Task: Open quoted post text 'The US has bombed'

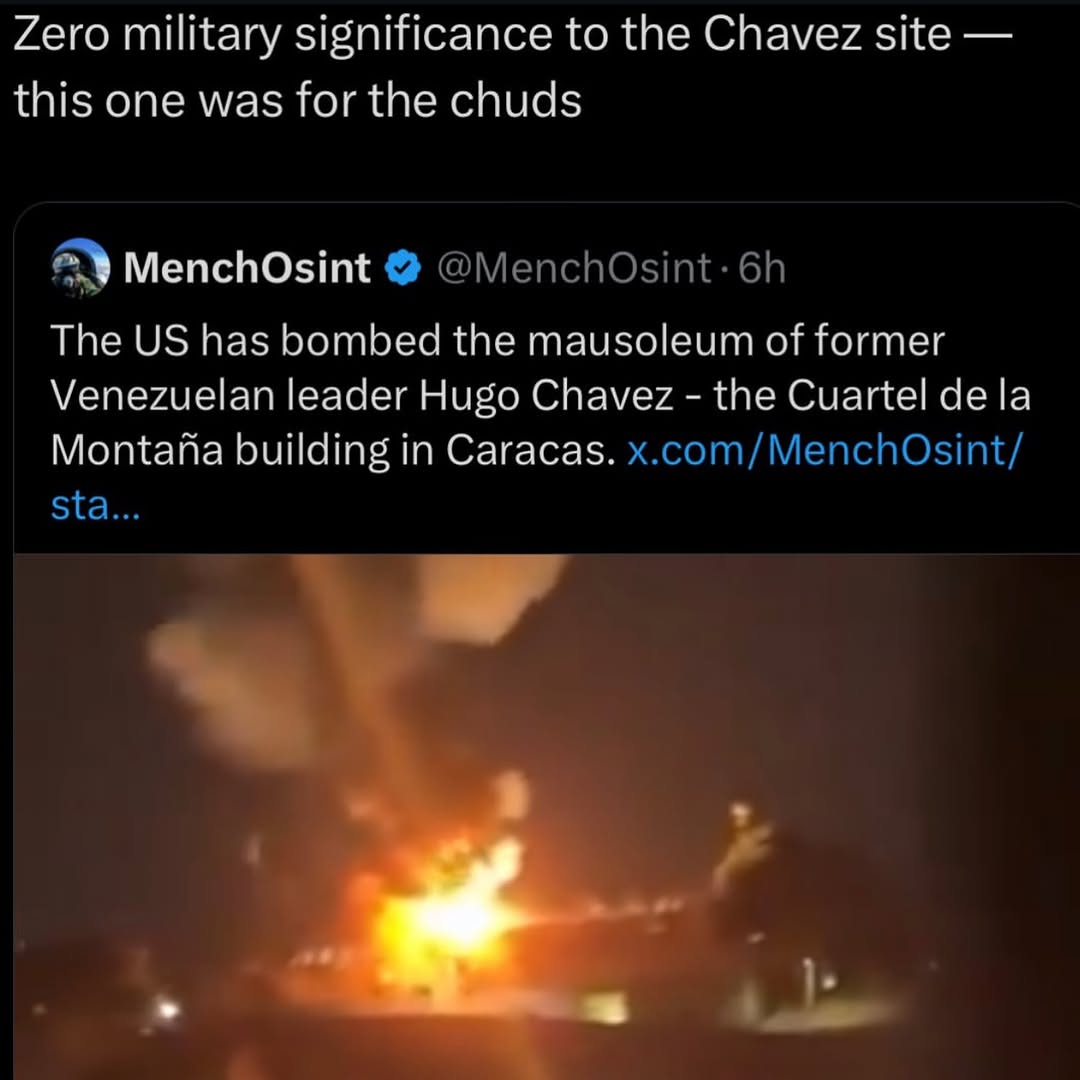Action: [x=245, y=340]
